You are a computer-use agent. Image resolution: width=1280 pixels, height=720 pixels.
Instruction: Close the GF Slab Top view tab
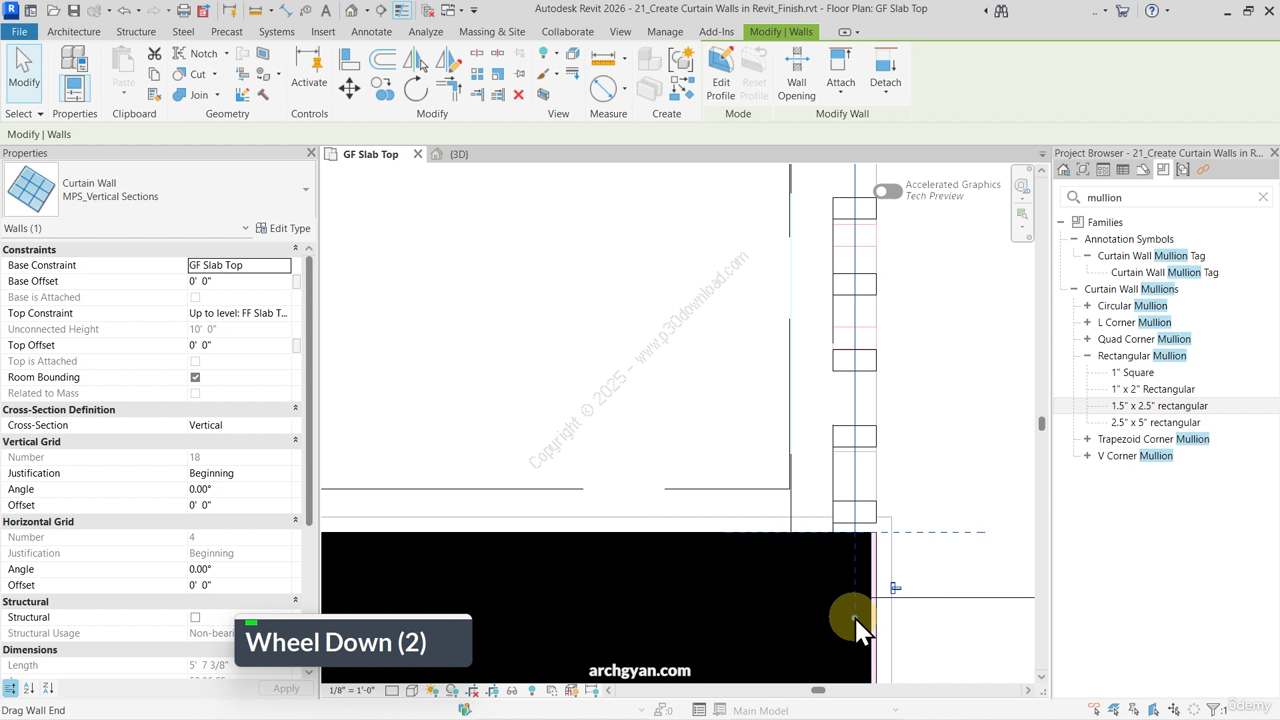coord(418,154)
